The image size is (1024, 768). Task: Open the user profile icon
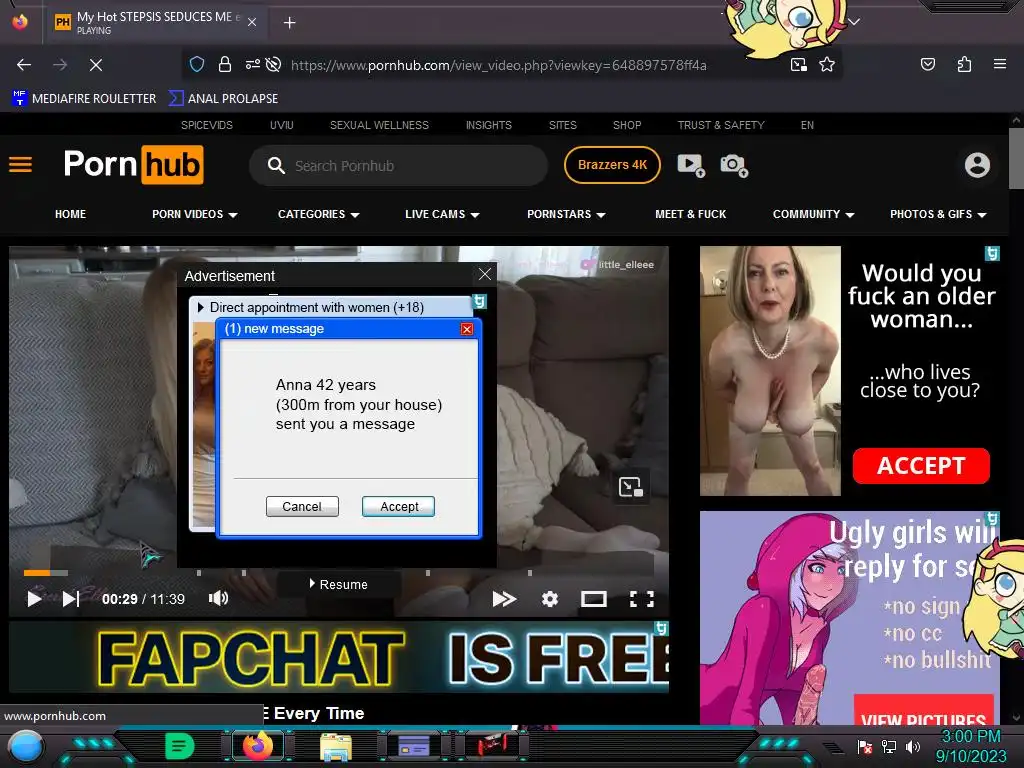click(x=977, y=165)
